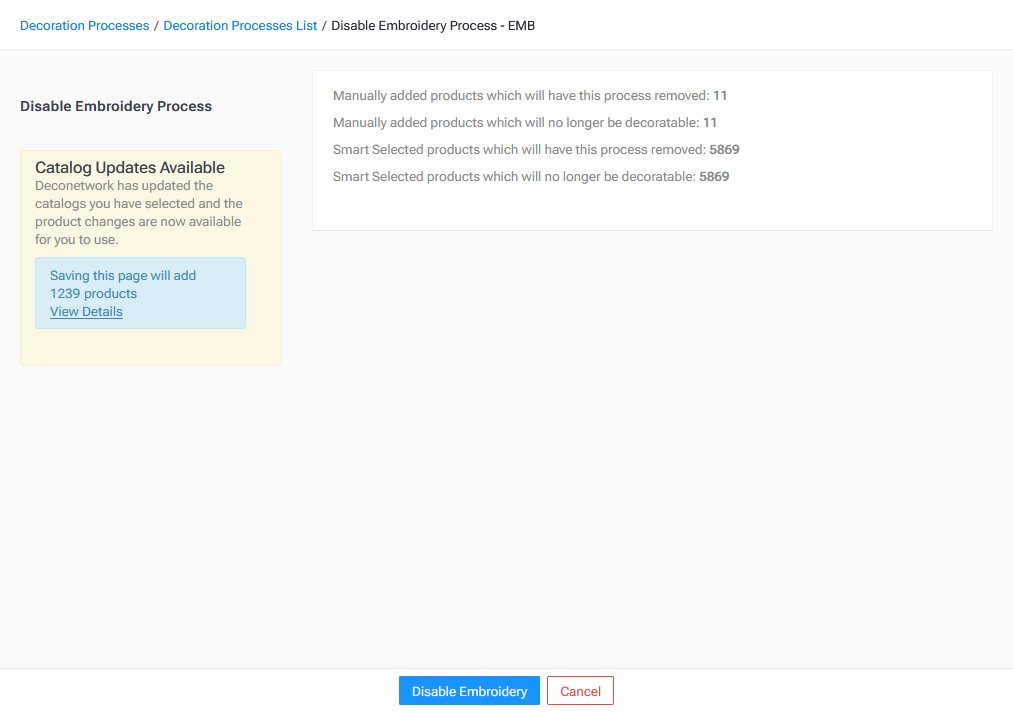This screenshot has height=718, width=1013.
Task: Click 'Manually added products which will no longer be decoratable' line
Action: click(525, 123)
